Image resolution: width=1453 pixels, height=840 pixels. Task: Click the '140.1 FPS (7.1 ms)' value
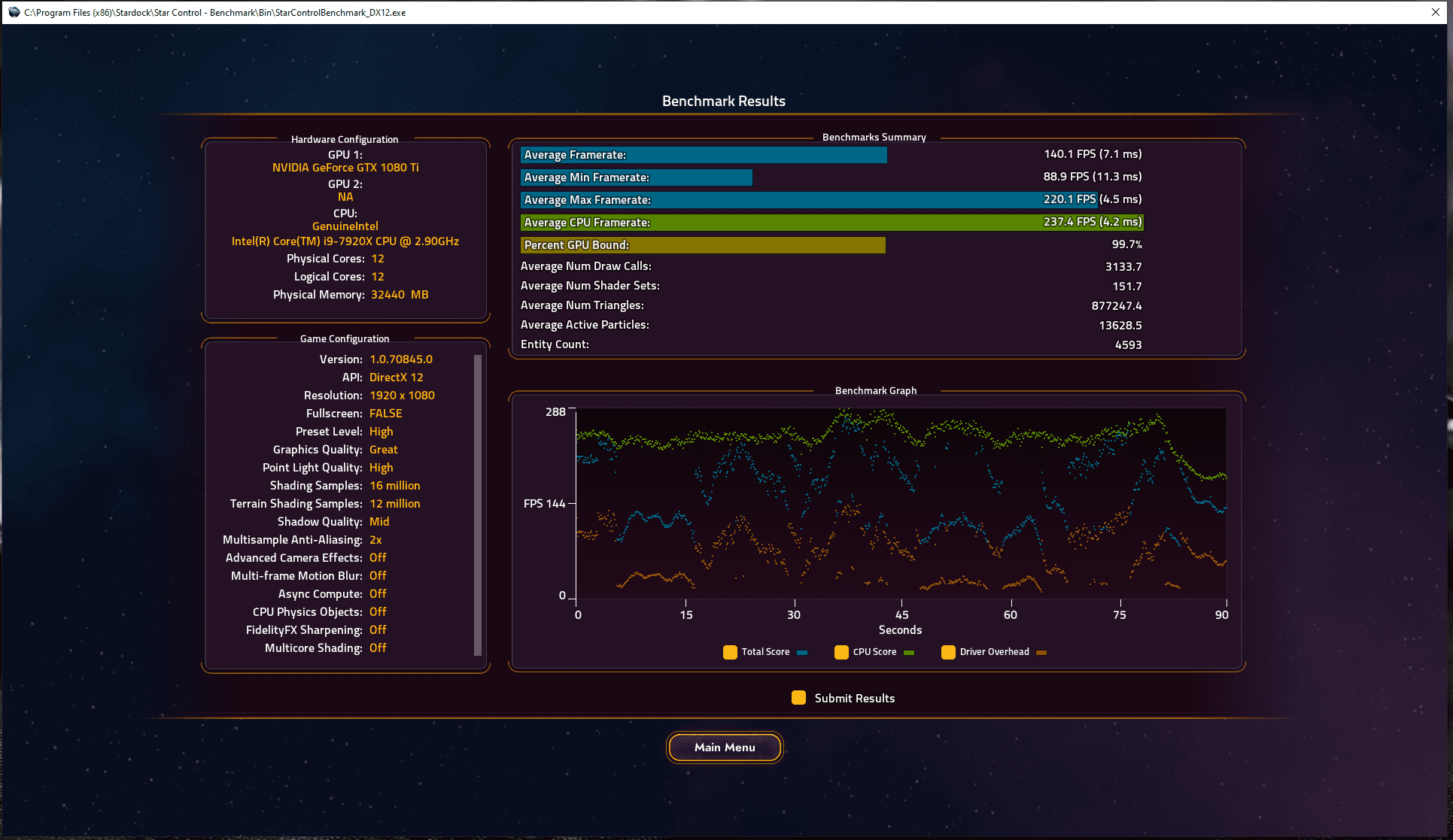1093,154
